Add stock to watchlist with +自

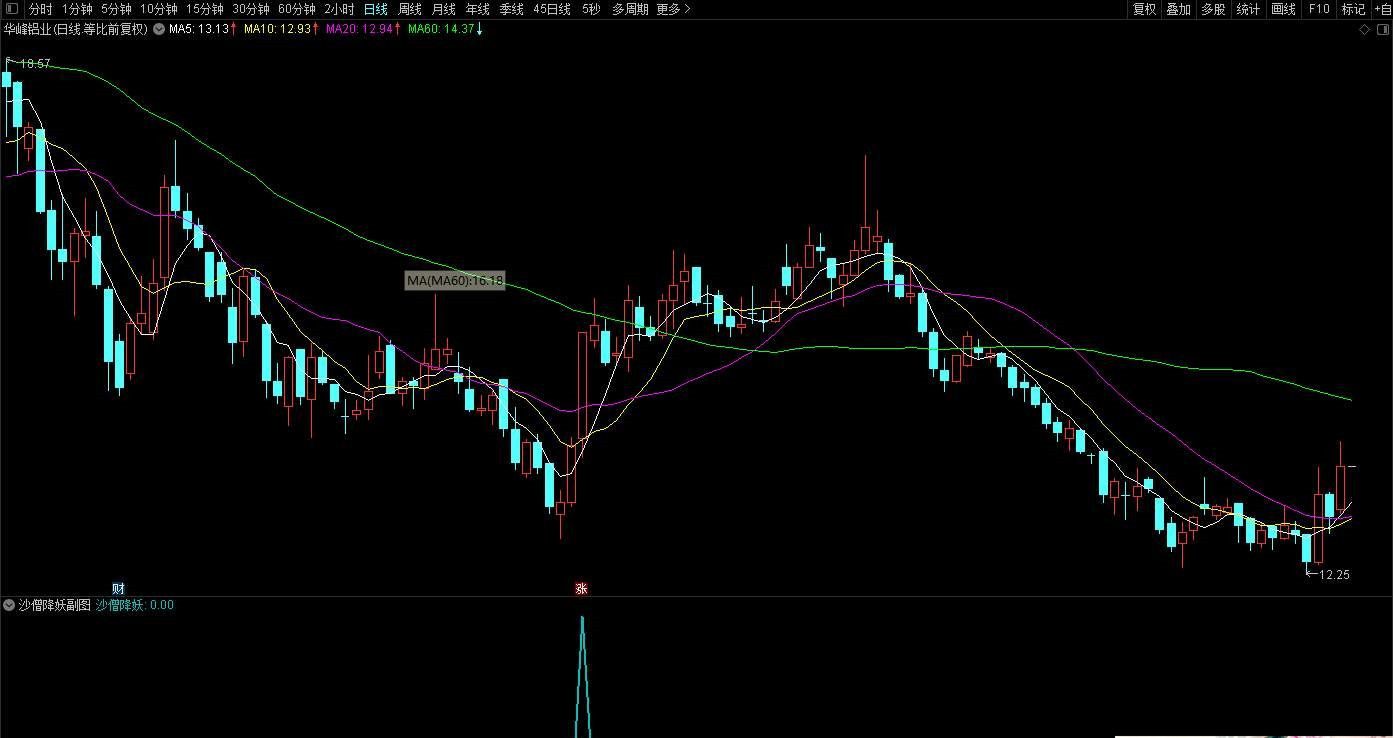[1382, 9]
